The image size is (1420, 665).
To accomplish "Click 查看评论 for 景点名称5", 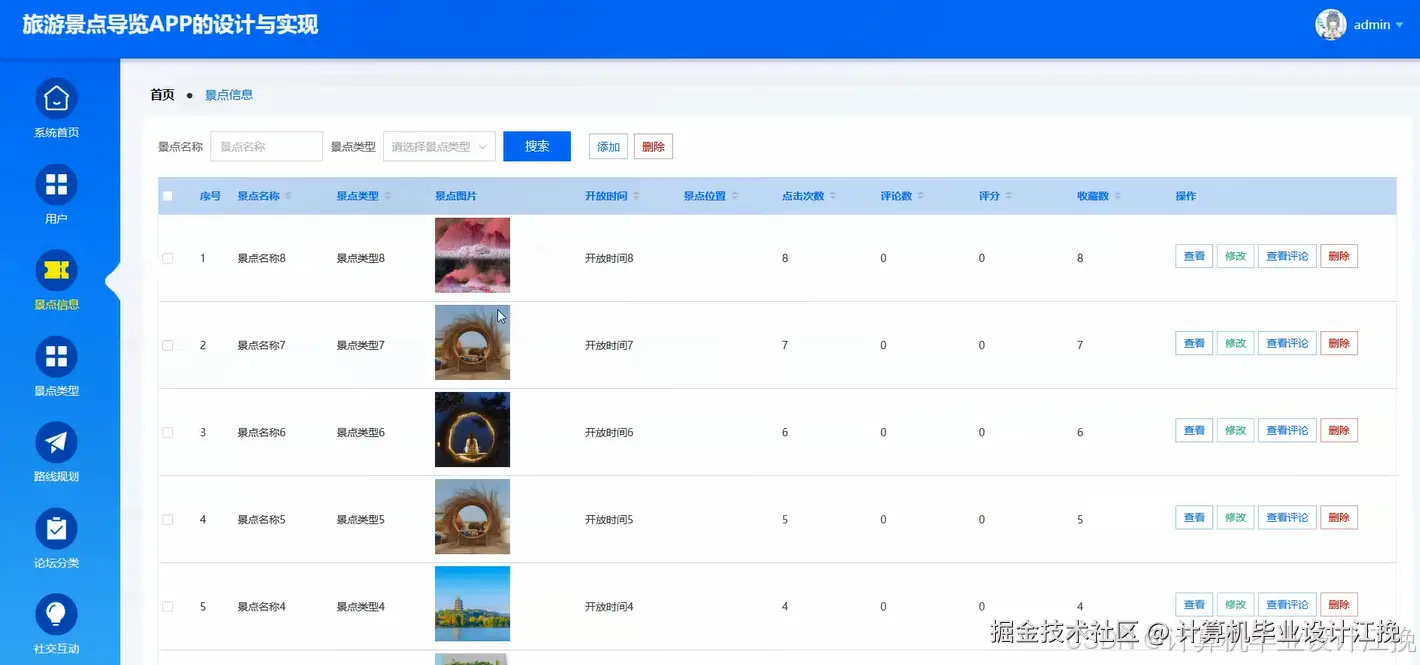I will (x=1287, y=517).
